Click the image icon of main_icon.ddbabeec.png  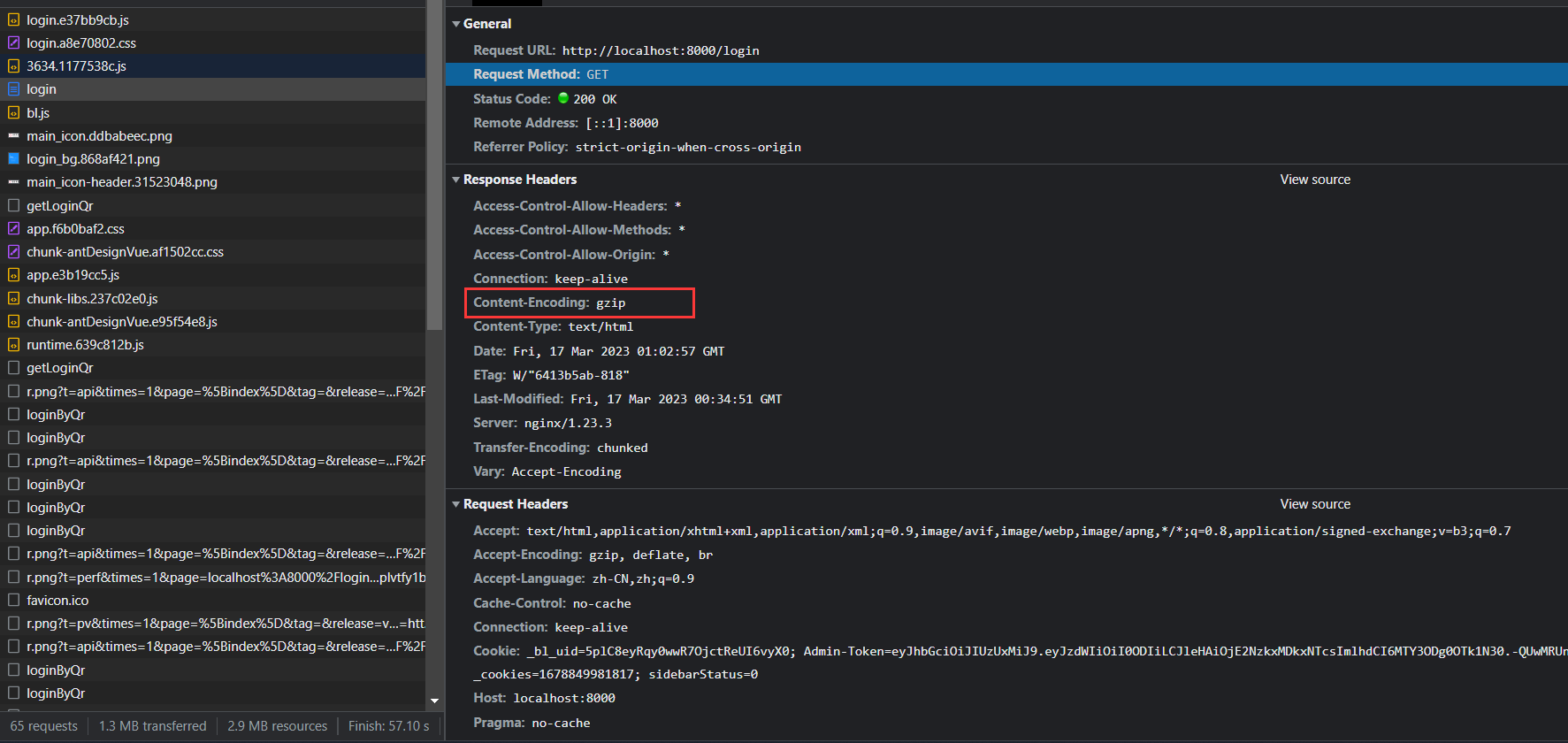[x=13, y=135]
